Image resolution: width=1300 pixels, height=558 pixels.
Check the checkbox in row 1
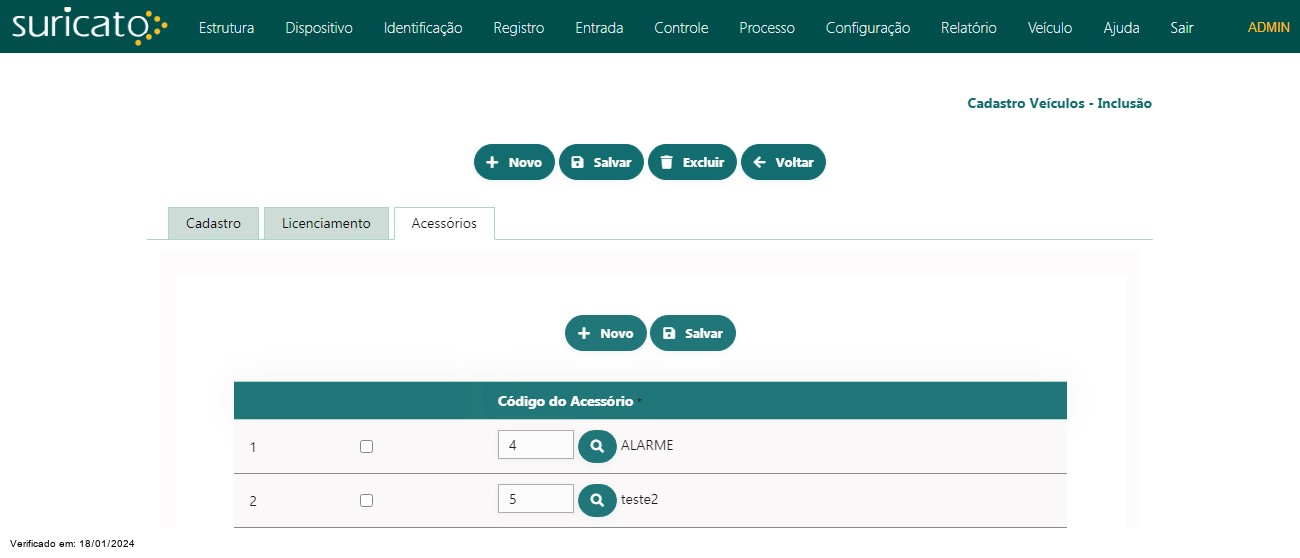366,447
